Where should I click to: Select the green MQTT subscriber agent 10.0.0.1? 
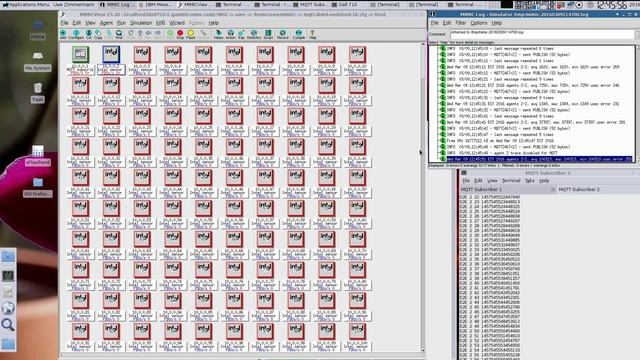80,55
